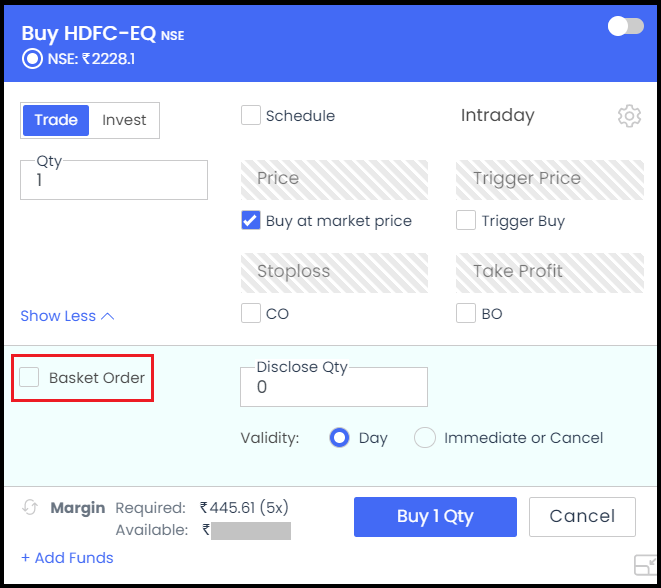Select Immediate or Cancel validity
Image resolution: width=661 pixels, height=588 pixels.
click(x=425, y=438)
